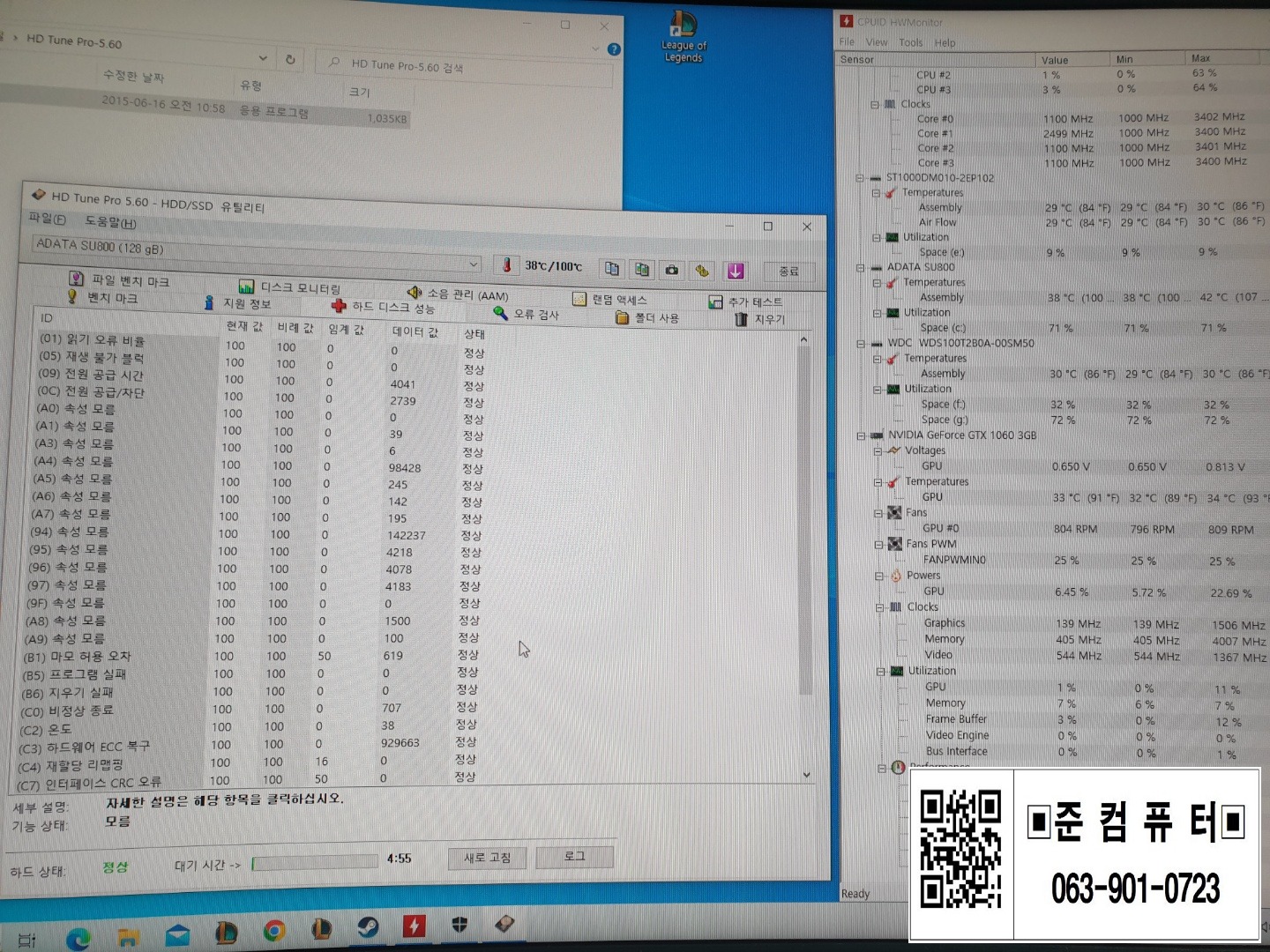
Task: Click the SMART list scroll up arrow
Action: 803,339
